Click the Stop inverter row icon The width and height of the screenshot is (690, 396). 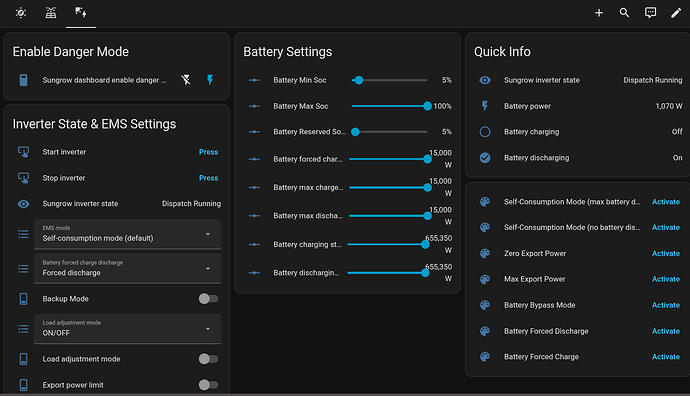click(x=24, y=178)
